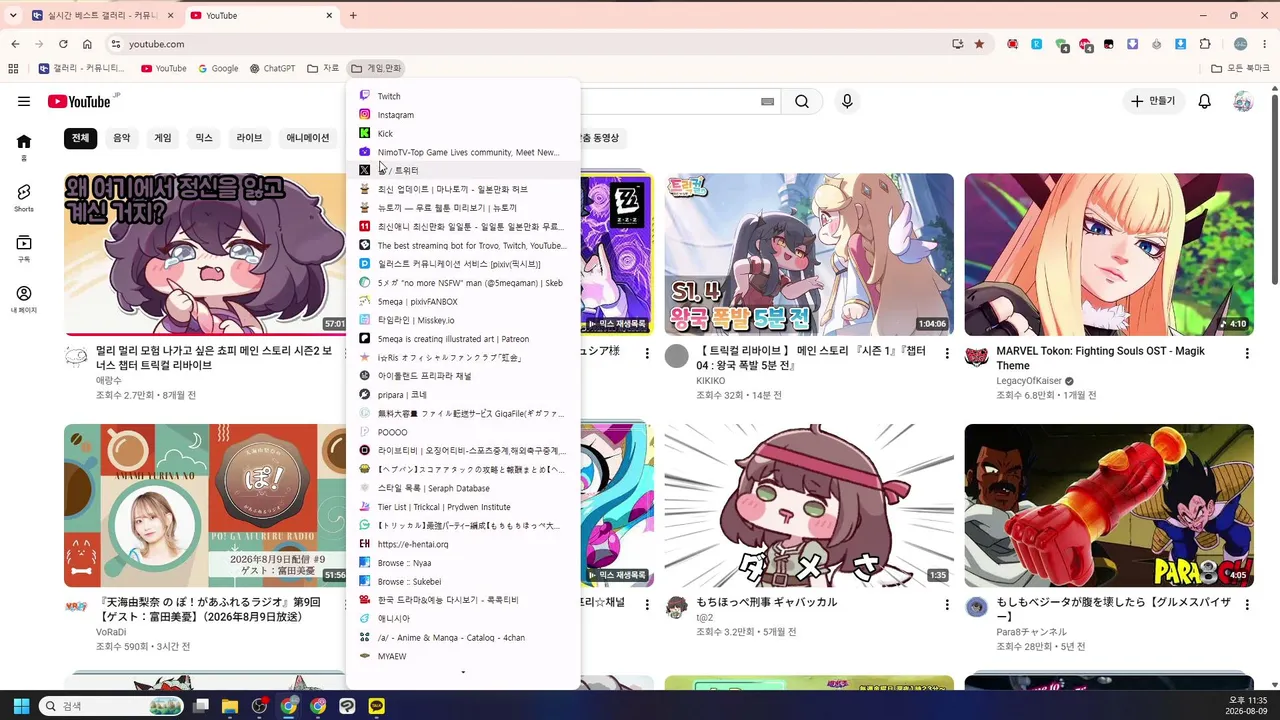Open OBS Studio from the taskbar
The height and width of the screenshot is (720, 1280).
260,706
